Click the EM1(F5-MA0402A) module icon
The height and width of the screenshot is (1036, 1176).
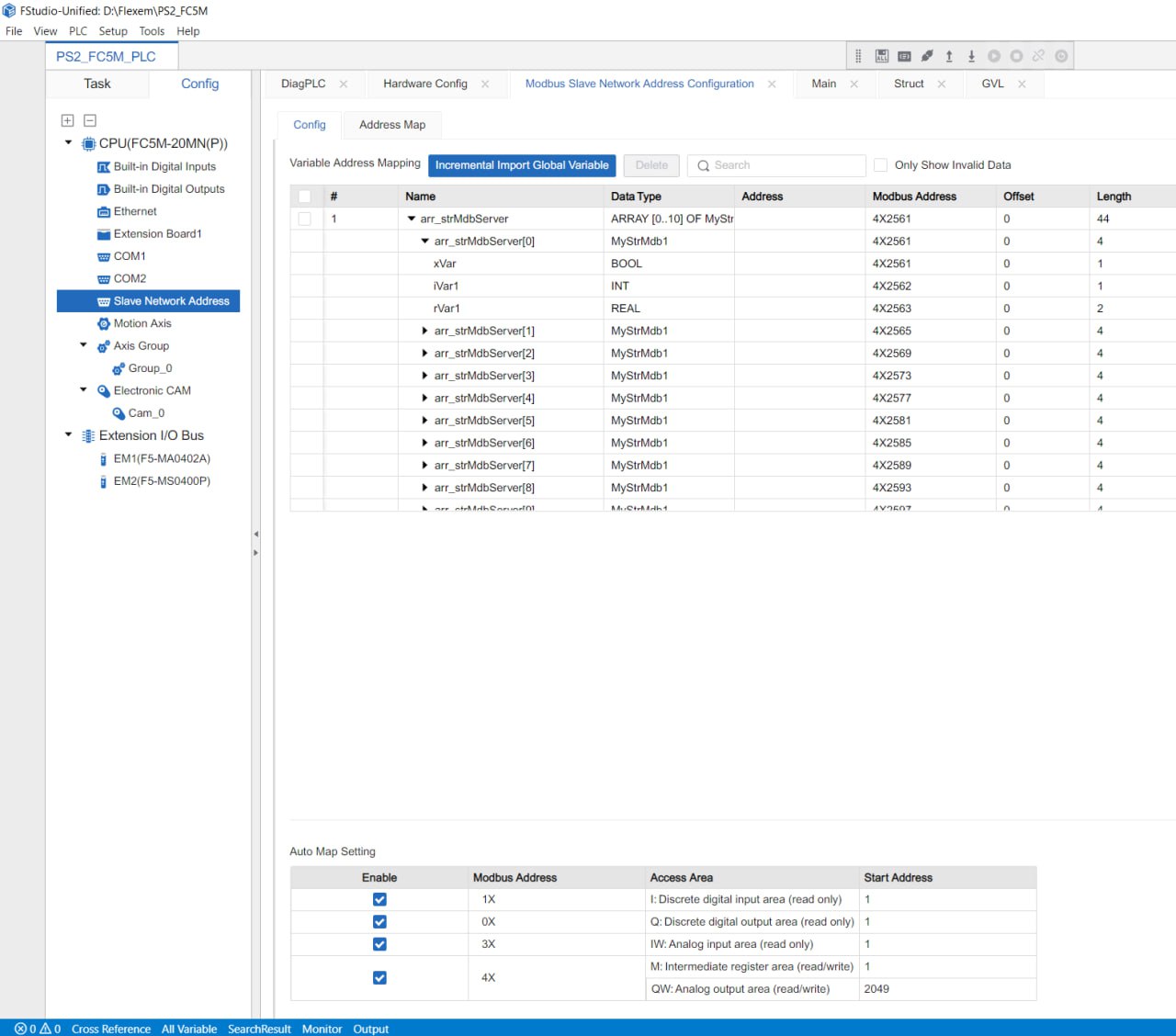pyautogui.click(x=104, y=458)
